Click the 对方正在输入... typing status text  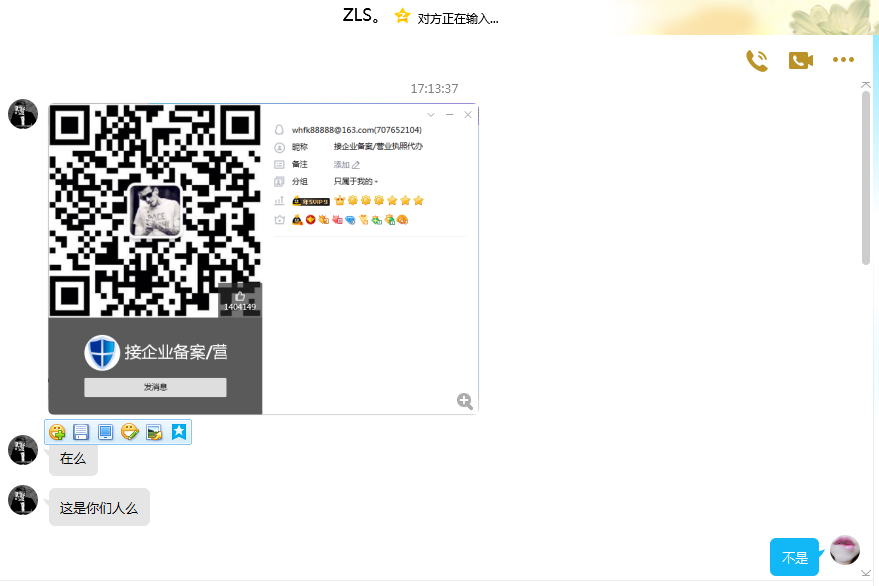pos(458,19)
